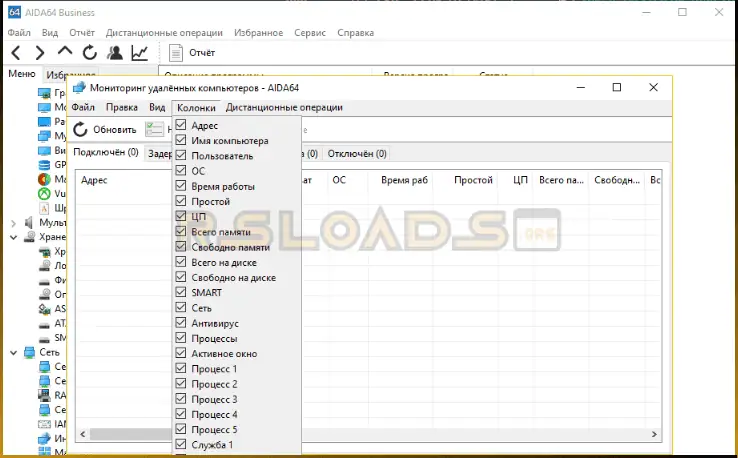
Task: Open user manager person icon
Action: (115, 52)
